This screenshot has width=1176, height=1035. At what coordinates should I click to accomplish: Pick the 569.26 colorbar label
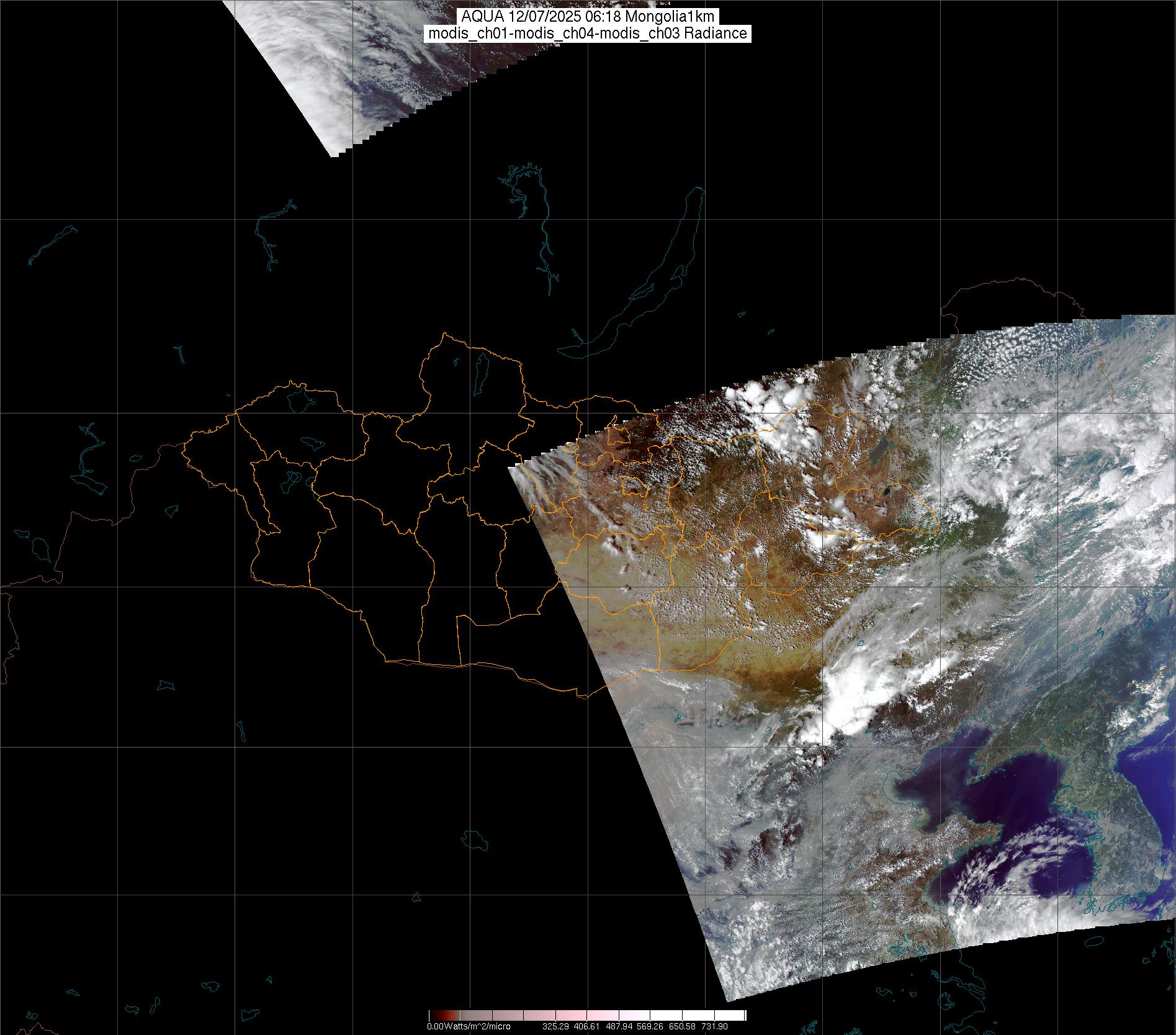click(x=651, y=1026)
